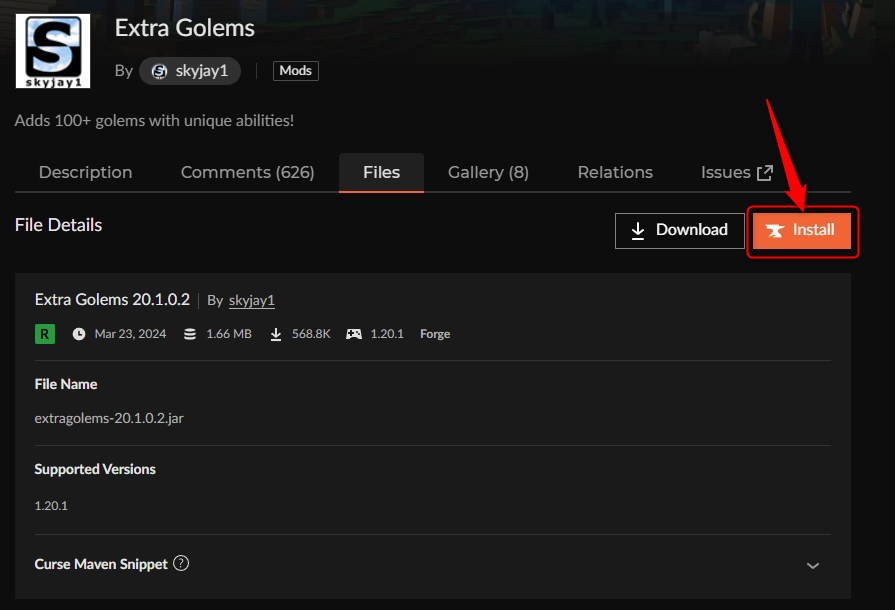The width and height of the screenshot is (895, 610).
Task: Click the 1.66 MB file size text
Action: coord(229,334)
